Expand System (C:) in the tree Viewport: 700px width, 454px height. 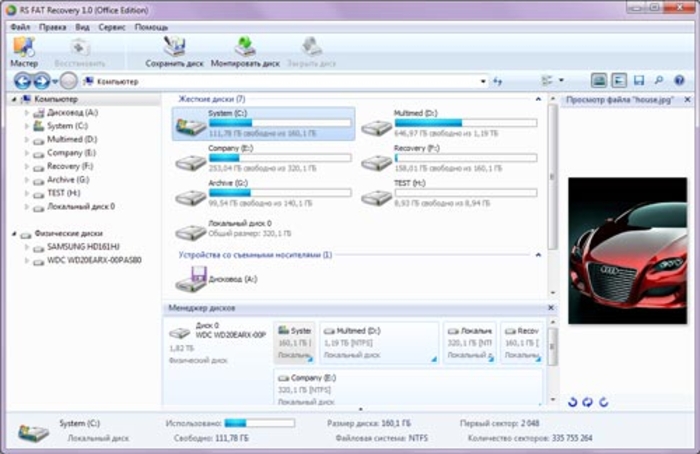[x=27, y=126]
